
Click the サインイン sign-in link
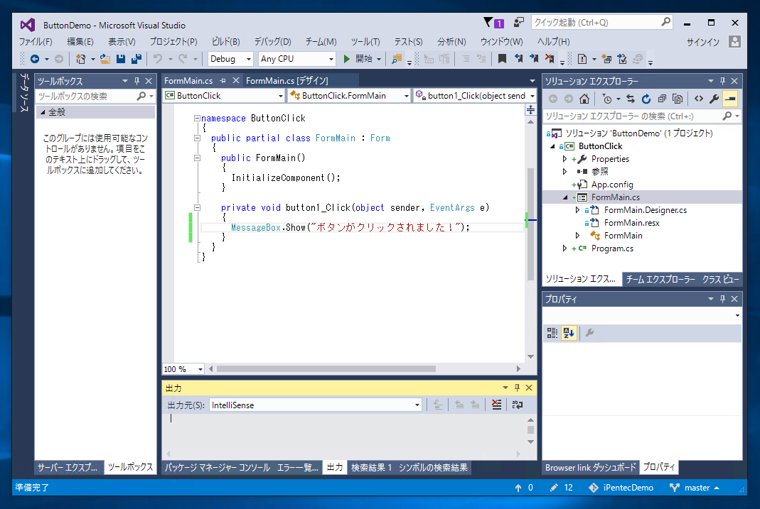click(702, 42)
